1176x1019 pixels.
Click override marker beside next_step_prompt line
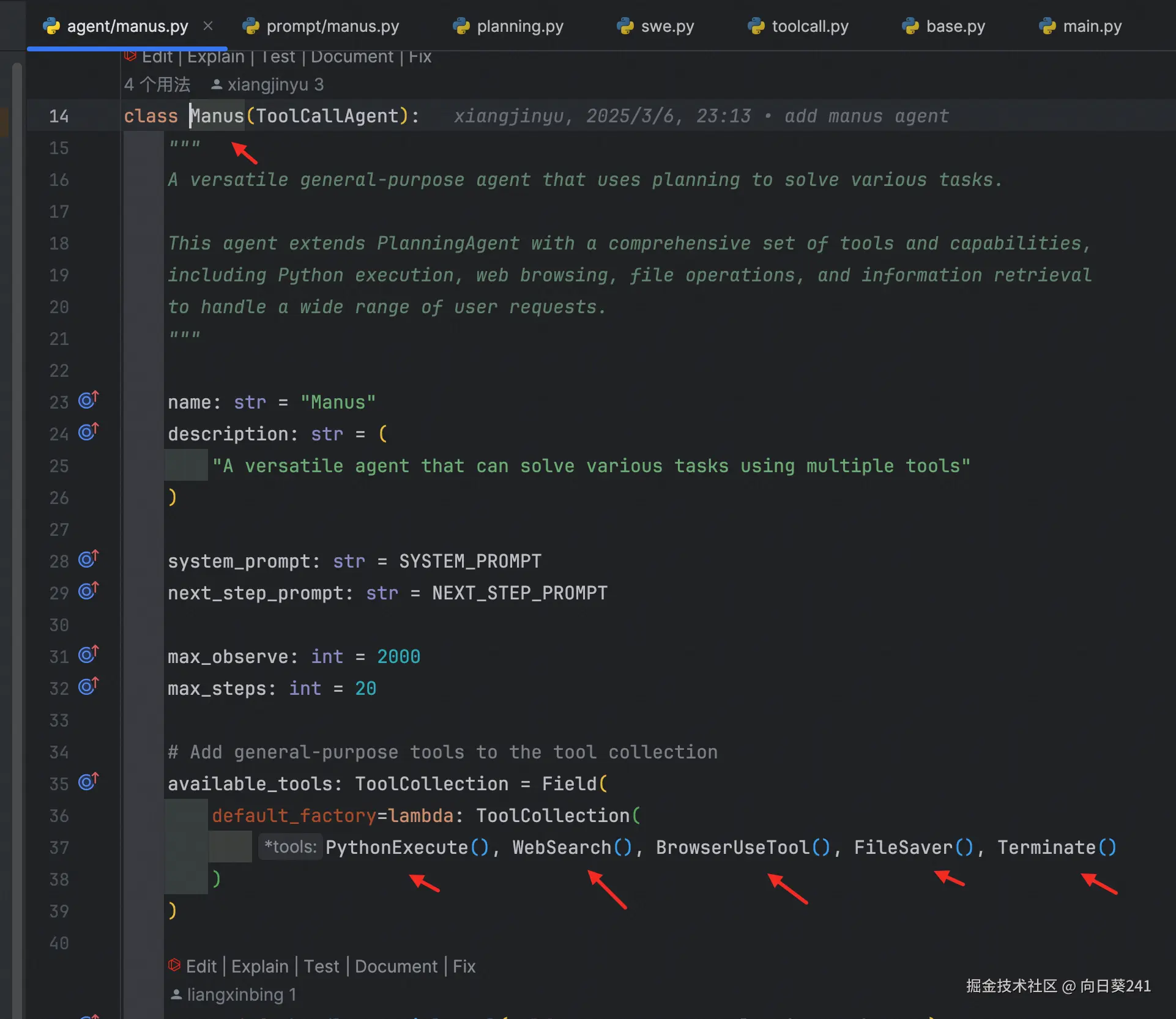tap(88, 591)
